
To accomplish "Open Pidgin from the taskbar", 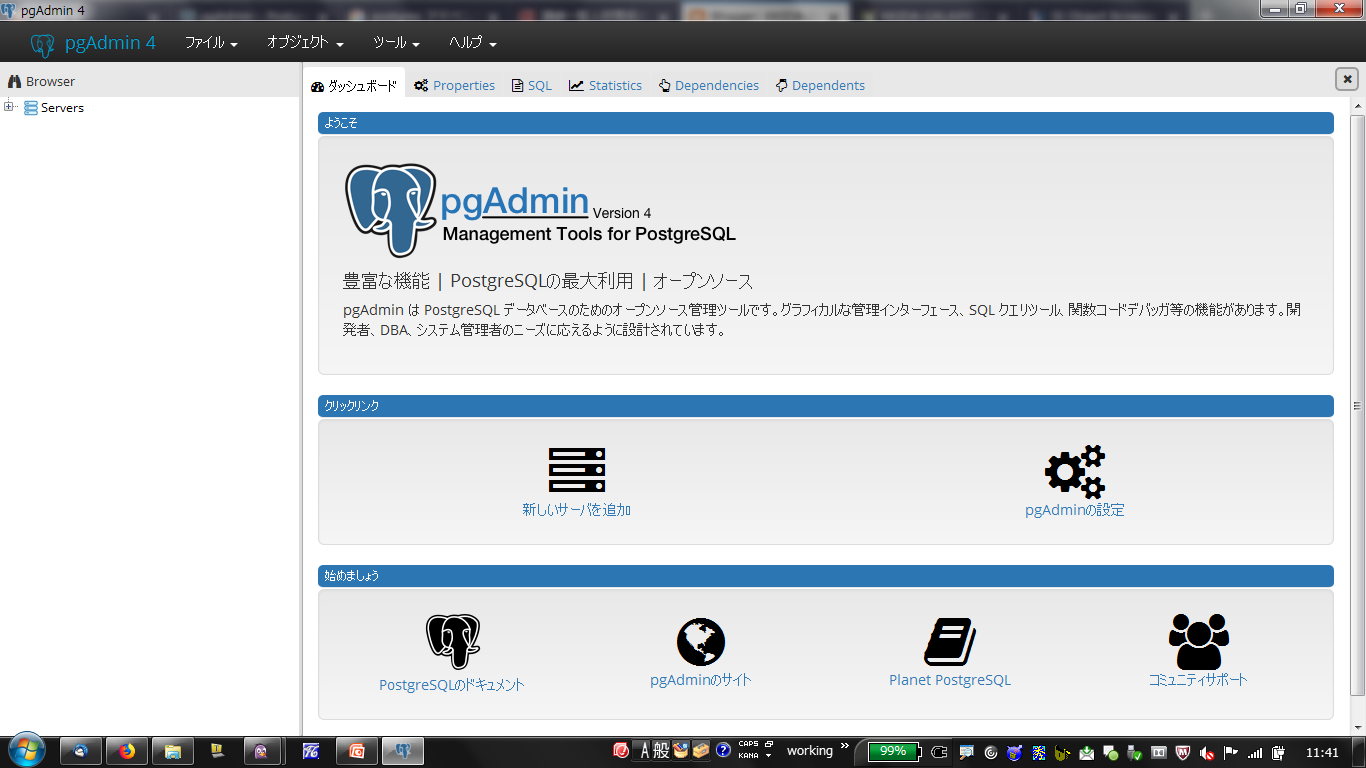I will tap(261, 751).
